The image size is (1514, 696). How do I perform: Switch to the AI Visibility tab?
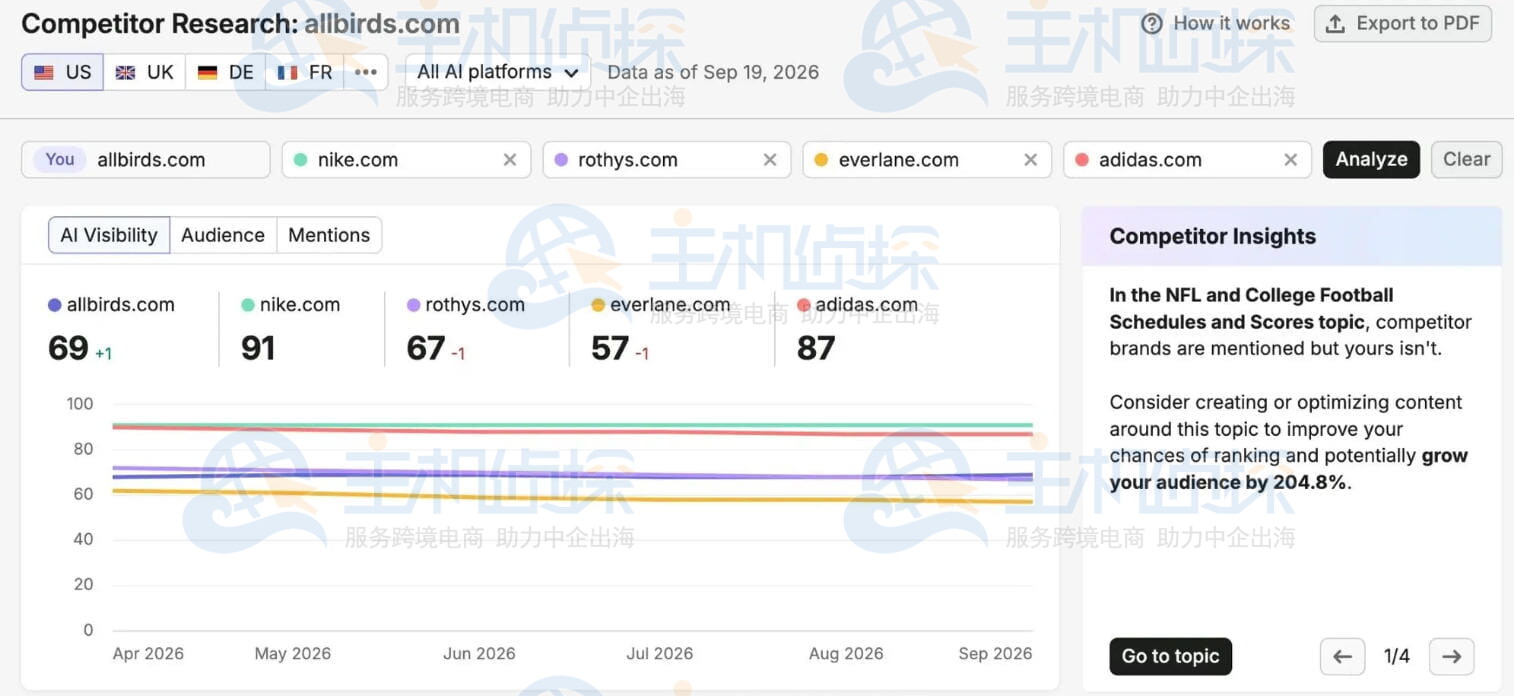point(109,235)
